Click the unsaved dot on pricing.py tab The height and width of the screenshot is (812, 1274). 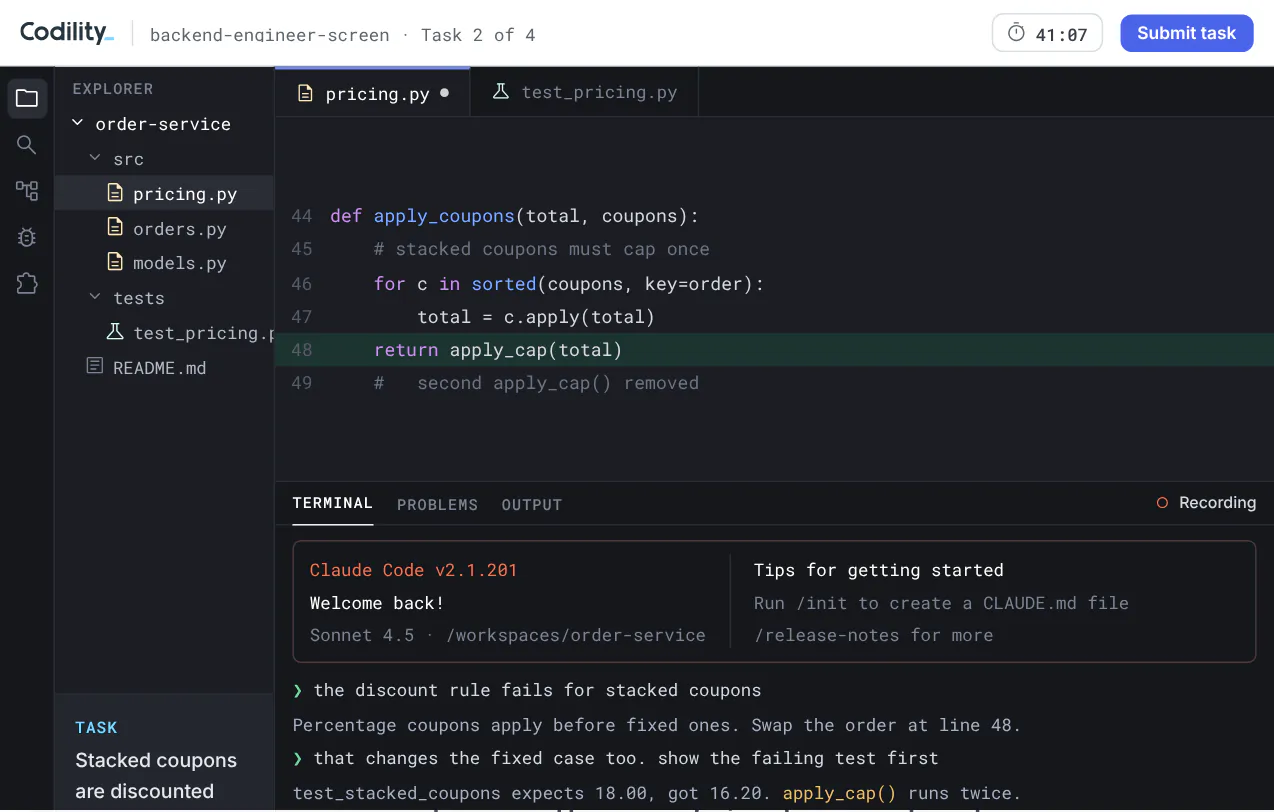coord(444,93)
